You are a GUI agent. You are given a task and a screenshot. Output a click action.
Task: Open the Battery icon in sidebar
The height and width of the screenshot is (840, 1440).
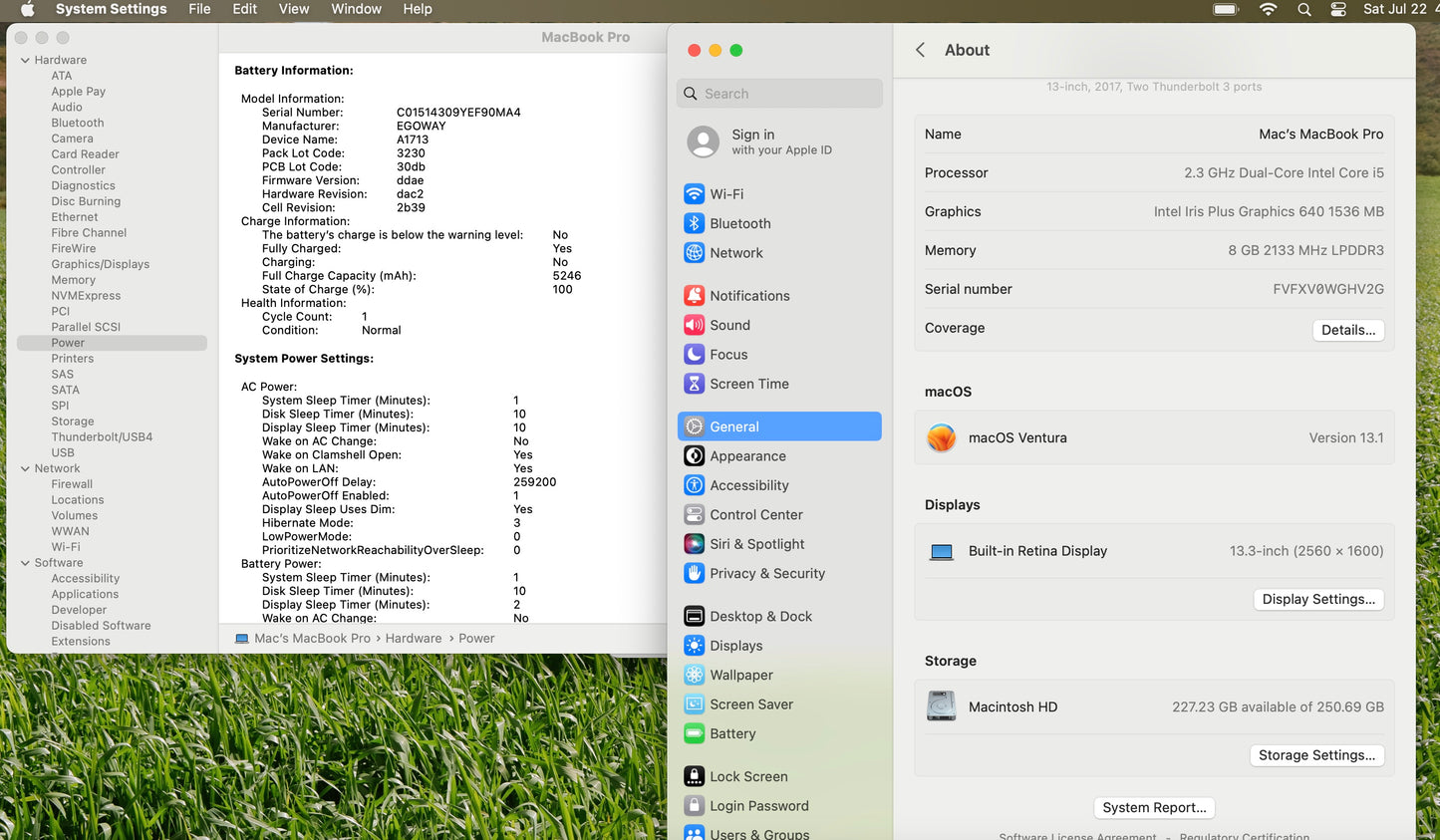point(695,733)
